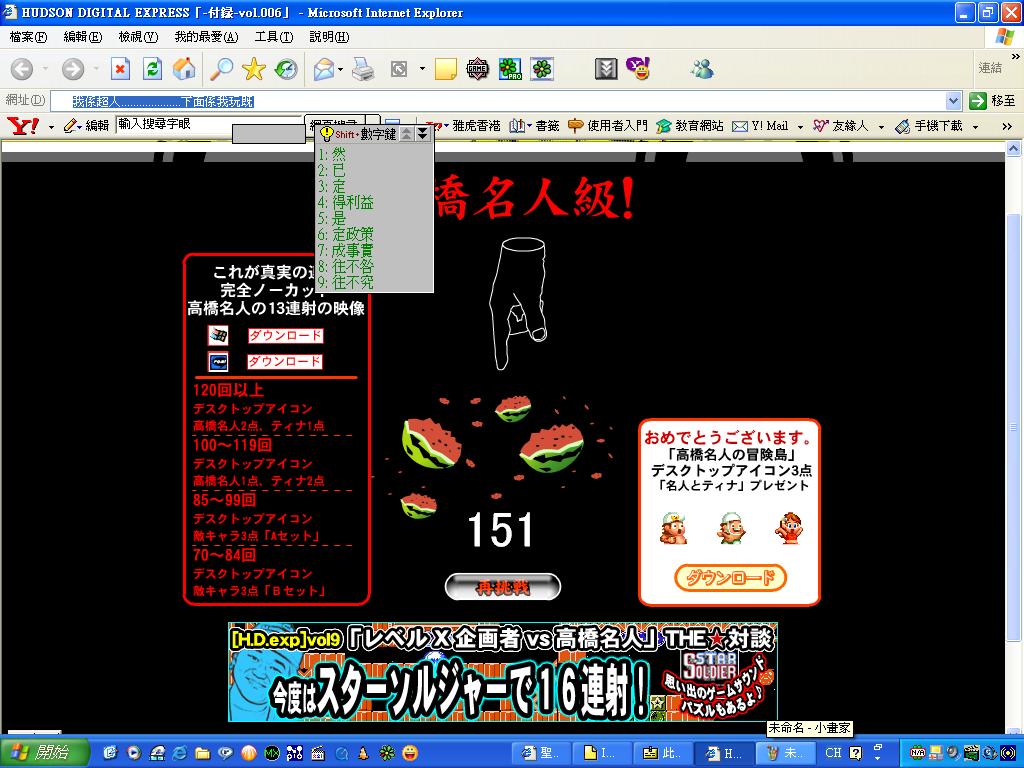Click the ICQ Pro flower icon
The height and width of the screenshot is (768, 1024).
[510, 69]
